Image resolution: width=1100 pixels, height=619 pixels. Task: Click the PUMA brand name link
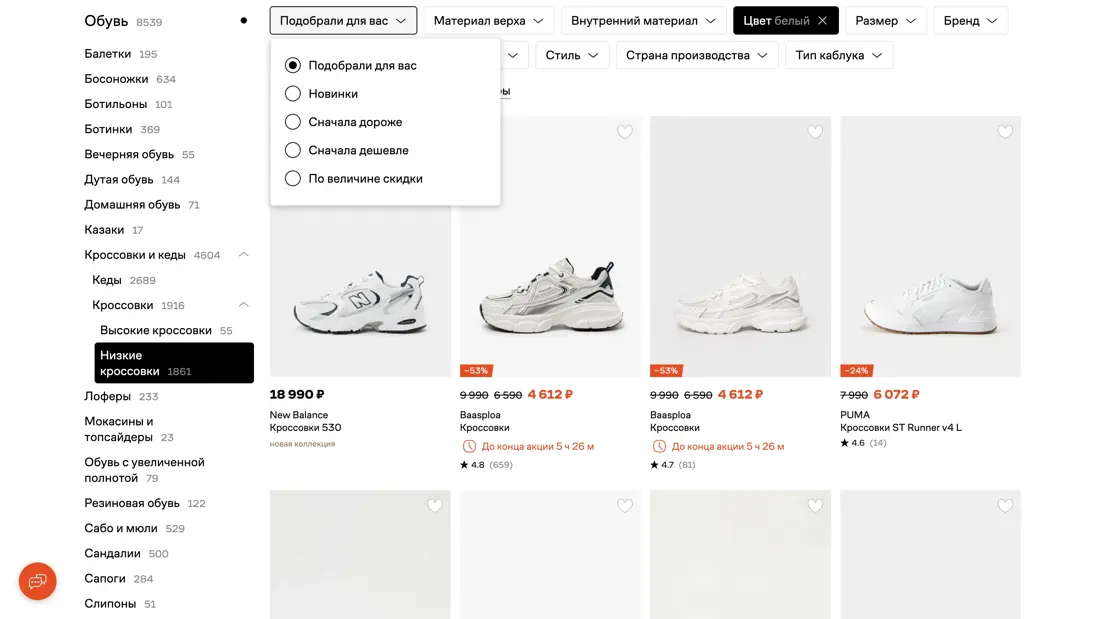pos(855,415)
